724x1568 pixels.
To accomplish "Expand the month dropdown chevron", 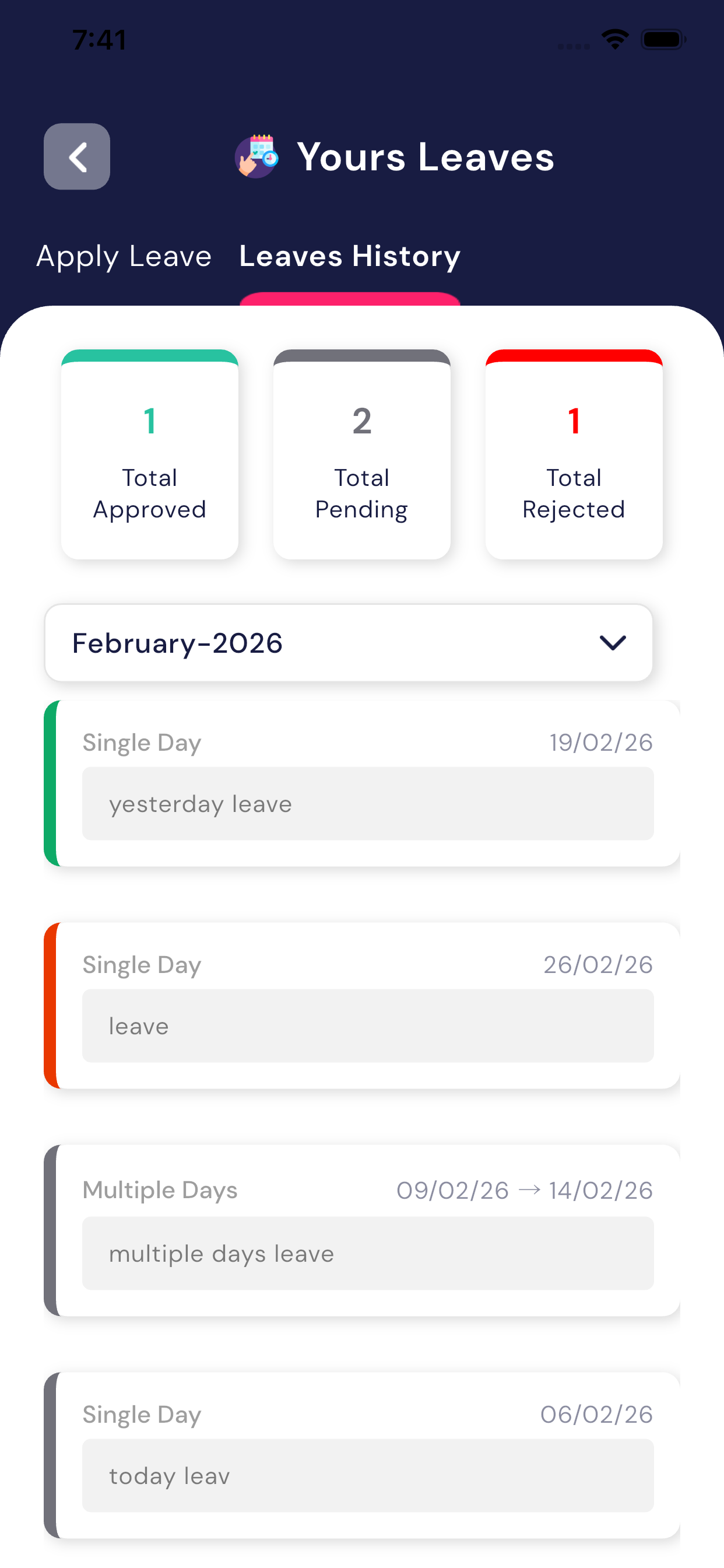I will coord(612,643).
